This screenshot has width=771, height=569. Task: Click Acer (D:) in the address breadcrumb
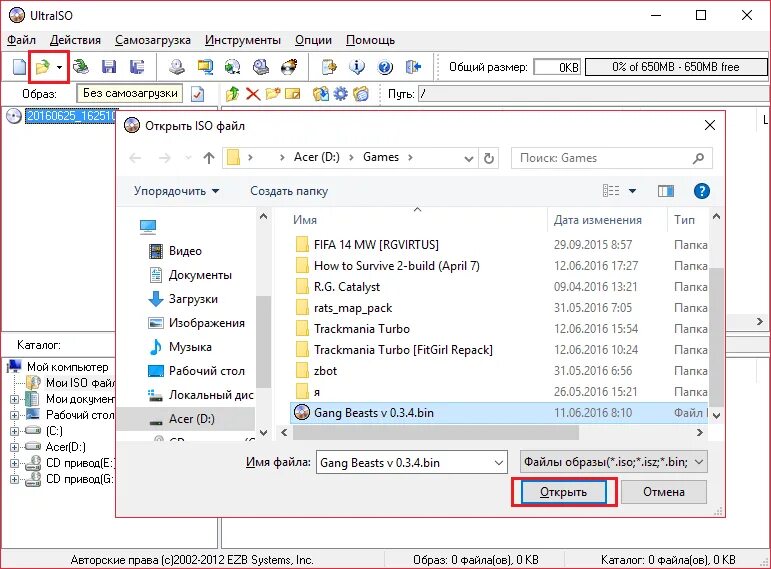(317, 157)
